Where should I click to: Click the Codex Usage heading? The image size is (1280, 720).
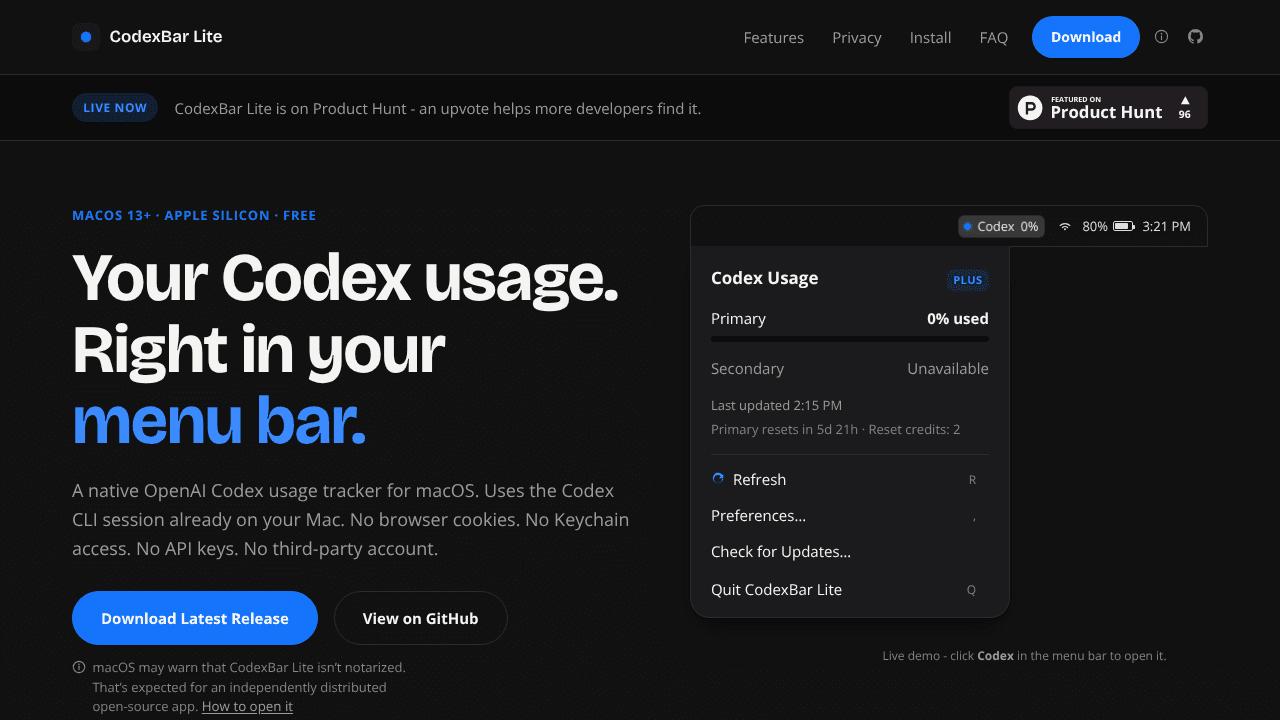click(765, 278)
